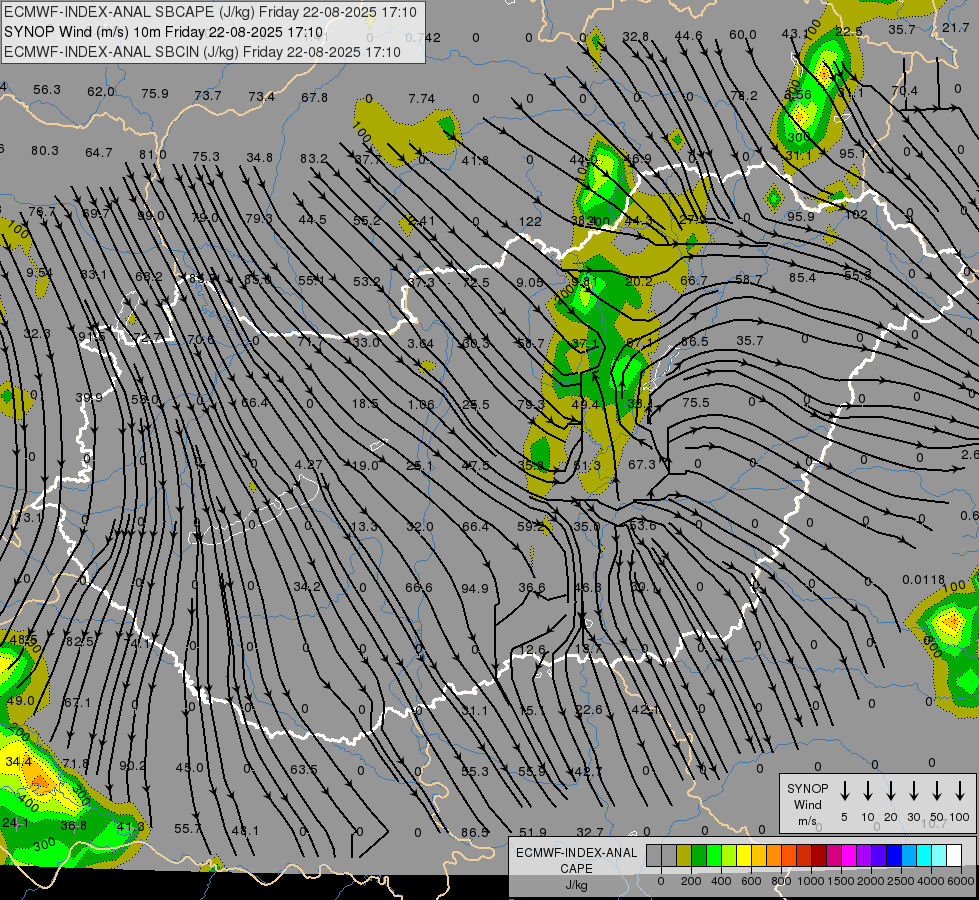Click the grid value 75.5
The height and width of the screenshot is (900, 979).
pos(696,403)
